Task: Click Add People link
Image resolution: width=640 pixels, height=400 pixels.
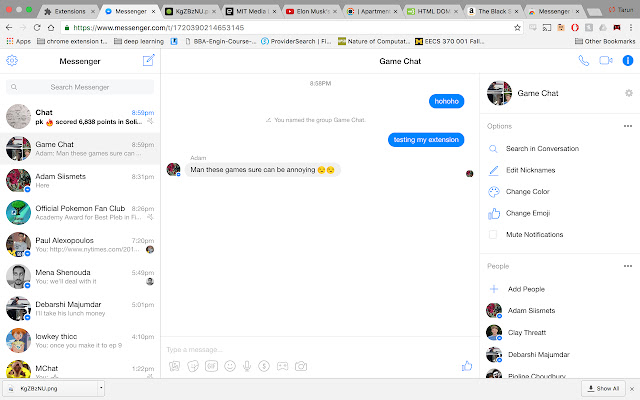Action: pyautogui.click(x=526, y=289)
